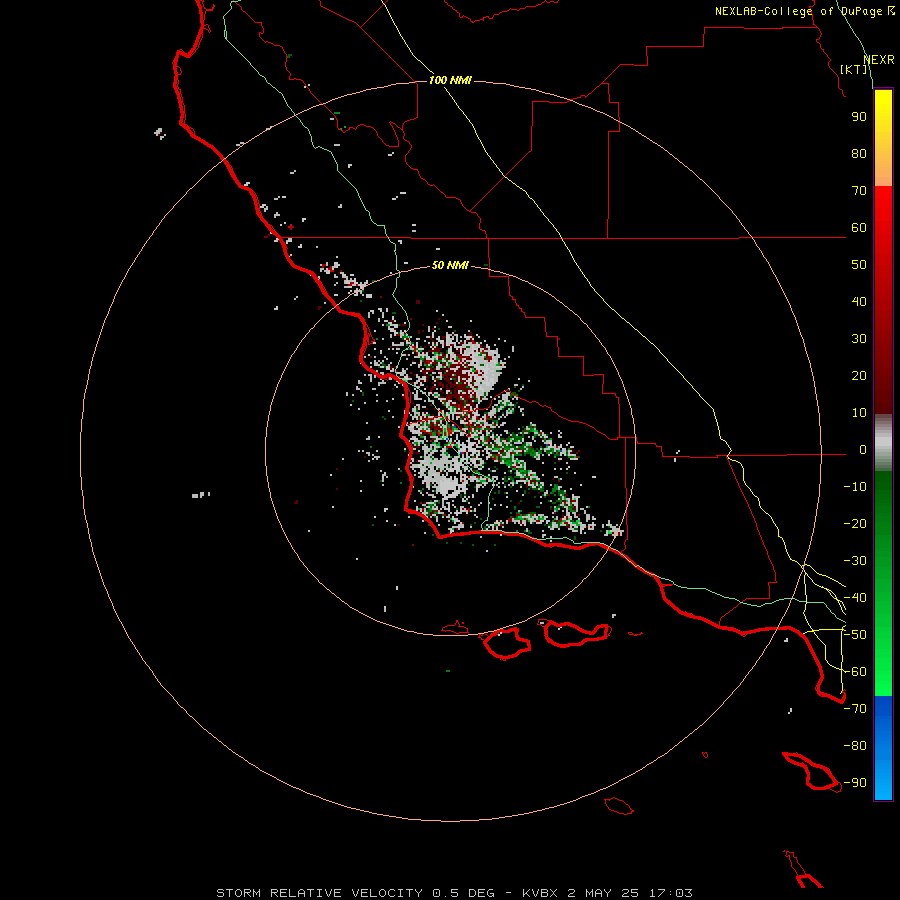Click the -70 value on velocity scale
Viewport: 900px width, 900px height.
(x=855, y=709)
